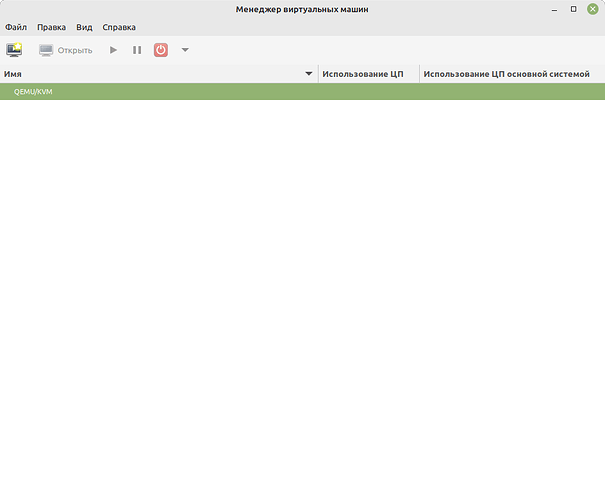Open the Правка menu
This screenshot has width=605, height=500.
(51, 27)
